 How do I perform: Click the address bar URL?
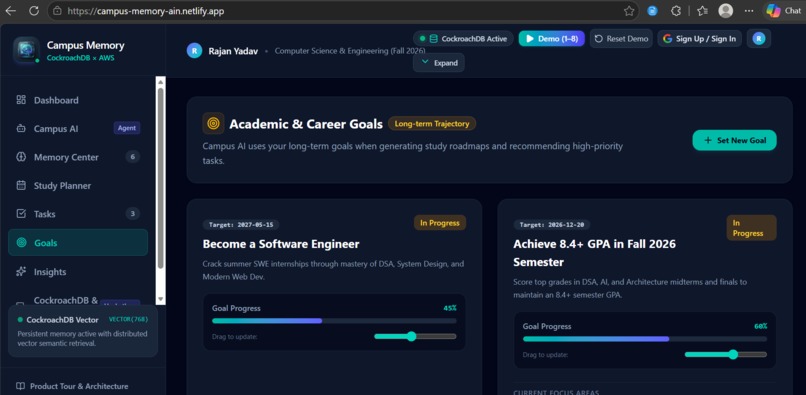[146, 11]
